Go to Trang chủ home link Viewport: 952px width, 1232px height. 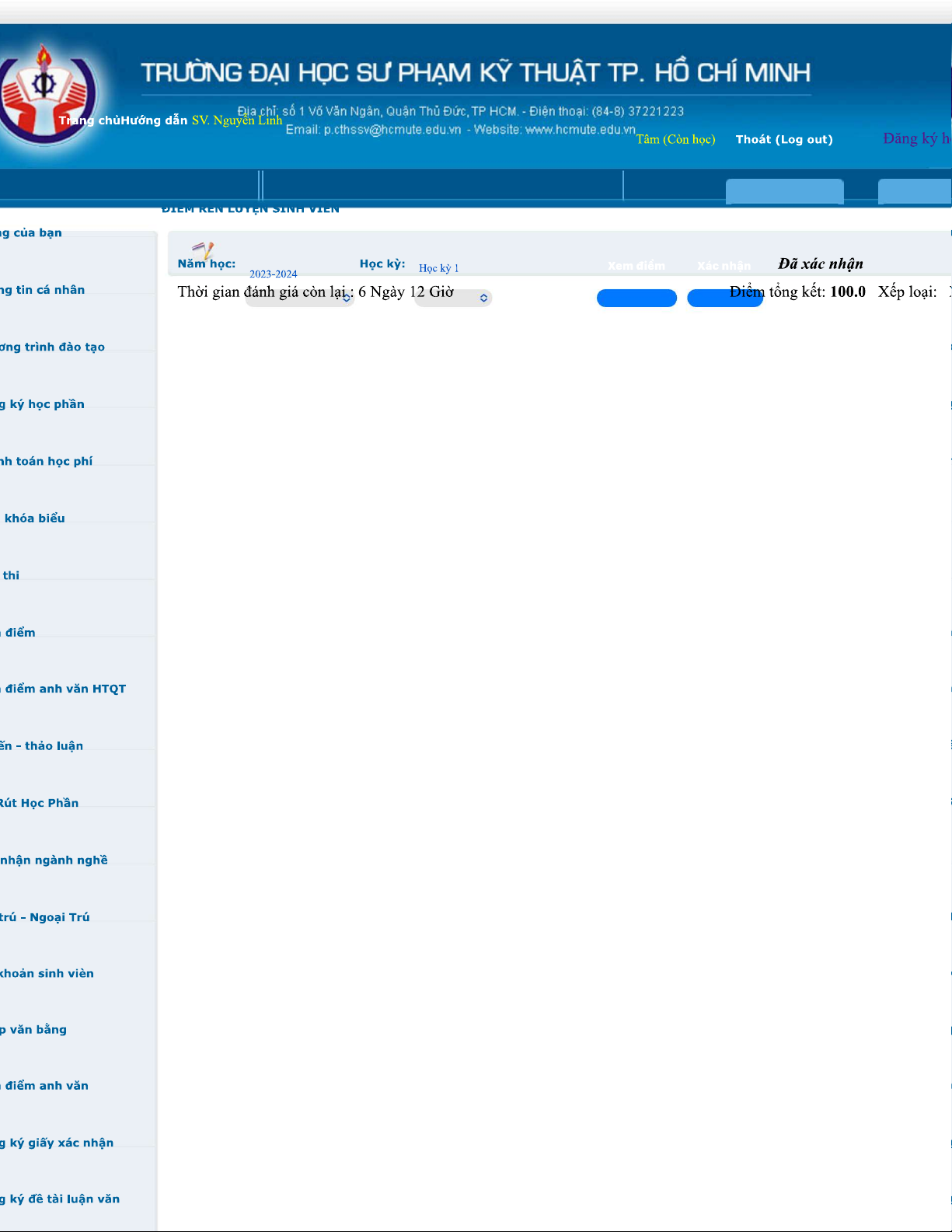coord(89,120)
